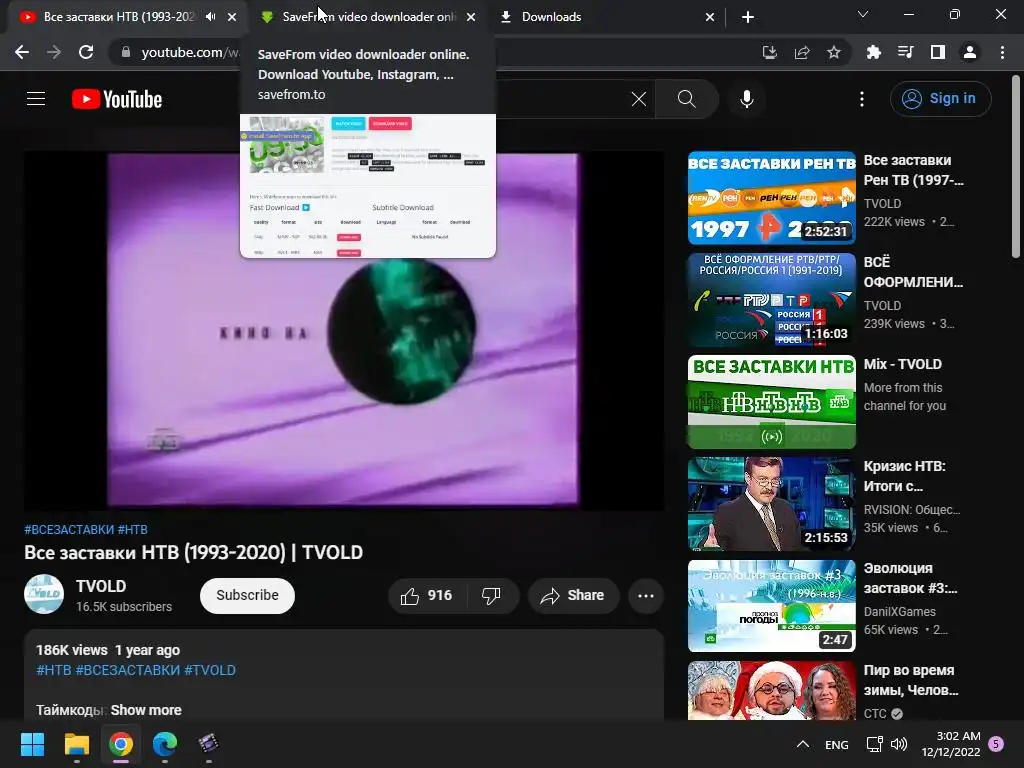Open clock and date 3:02 AM
This screenshot has height=768, width=1024.
coord(951,744)
